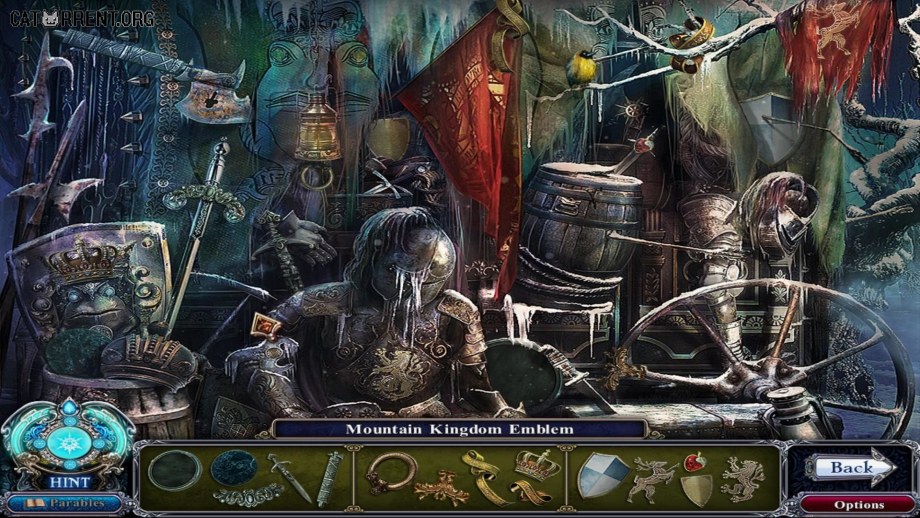Open the Parables book
The image size is (920, 518).
(64, 504)
